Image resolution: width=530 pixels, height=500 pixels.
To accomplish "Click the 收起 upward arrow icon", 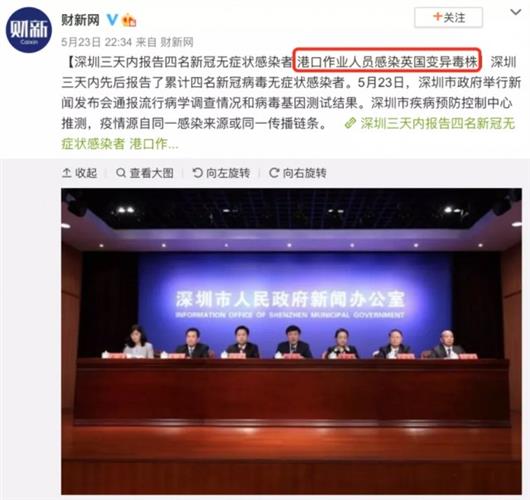I will point(67,173).
